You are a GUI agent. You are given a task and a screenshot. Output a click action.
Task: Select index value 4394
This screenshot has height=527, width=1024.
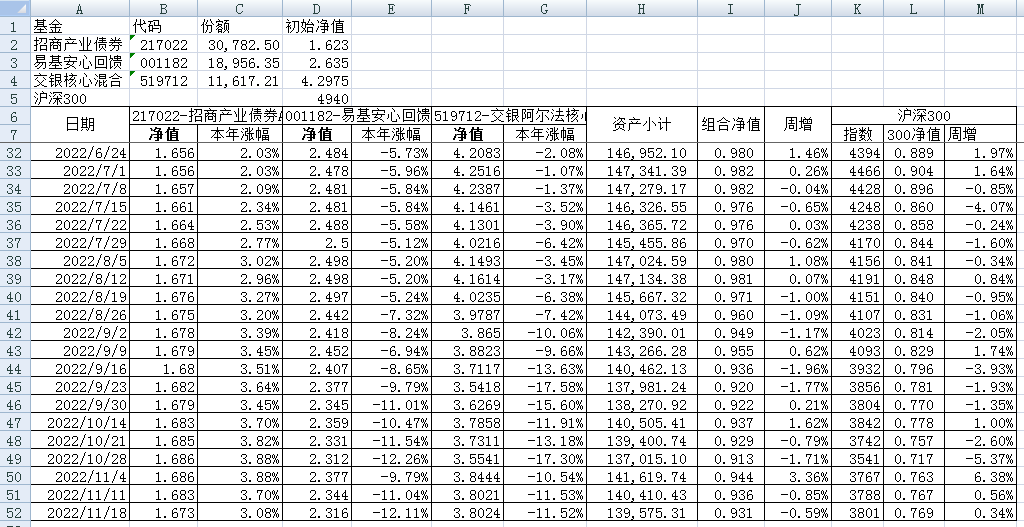coord(857,153)
